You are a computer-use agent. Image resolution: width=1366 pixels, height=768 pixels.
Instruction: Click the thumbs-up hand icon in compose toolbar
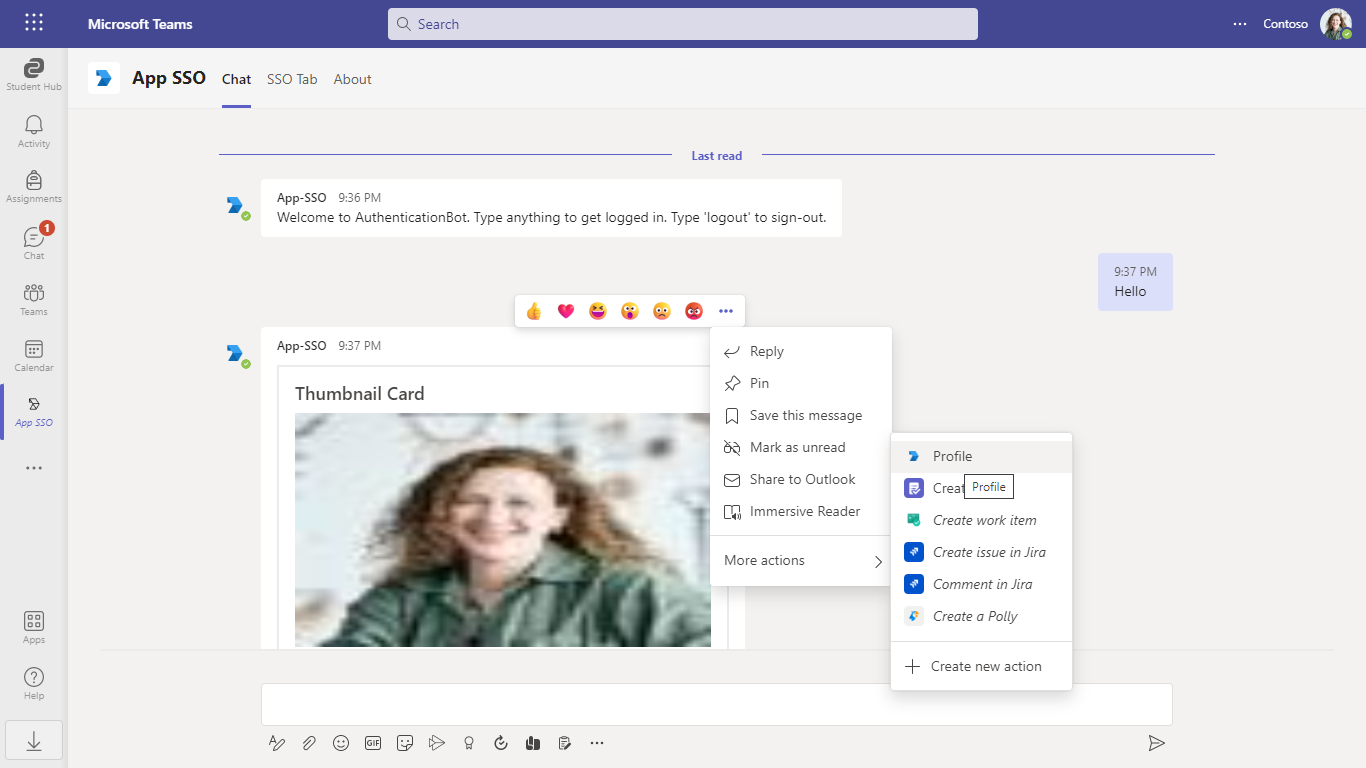533,743
